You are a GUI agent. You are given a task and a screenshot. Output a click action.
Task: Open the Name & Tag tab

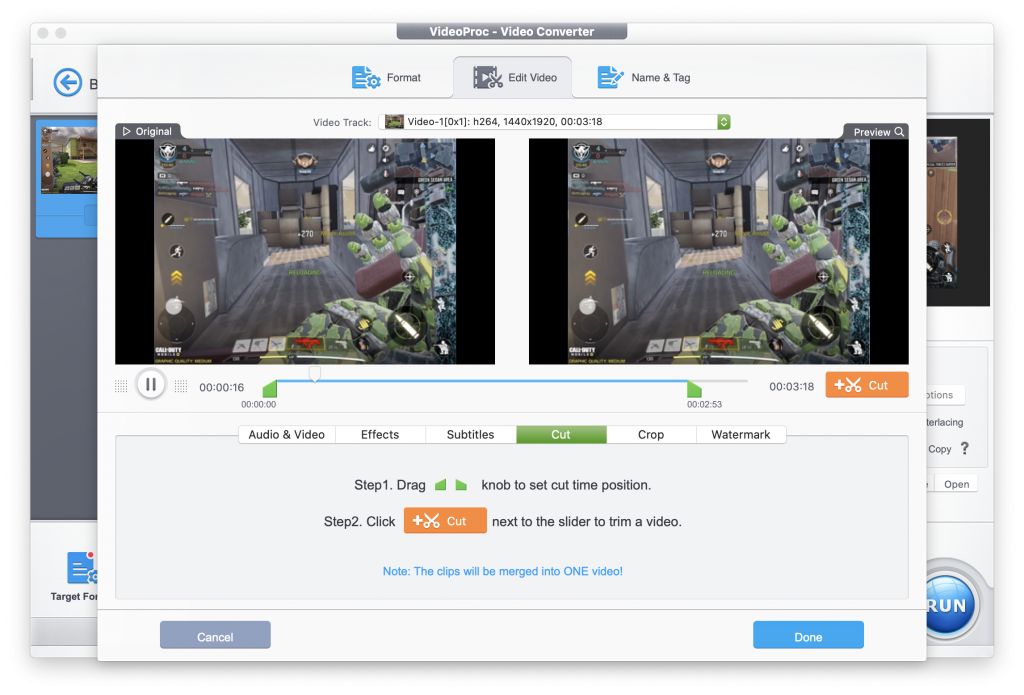click(x=644, y=78)
